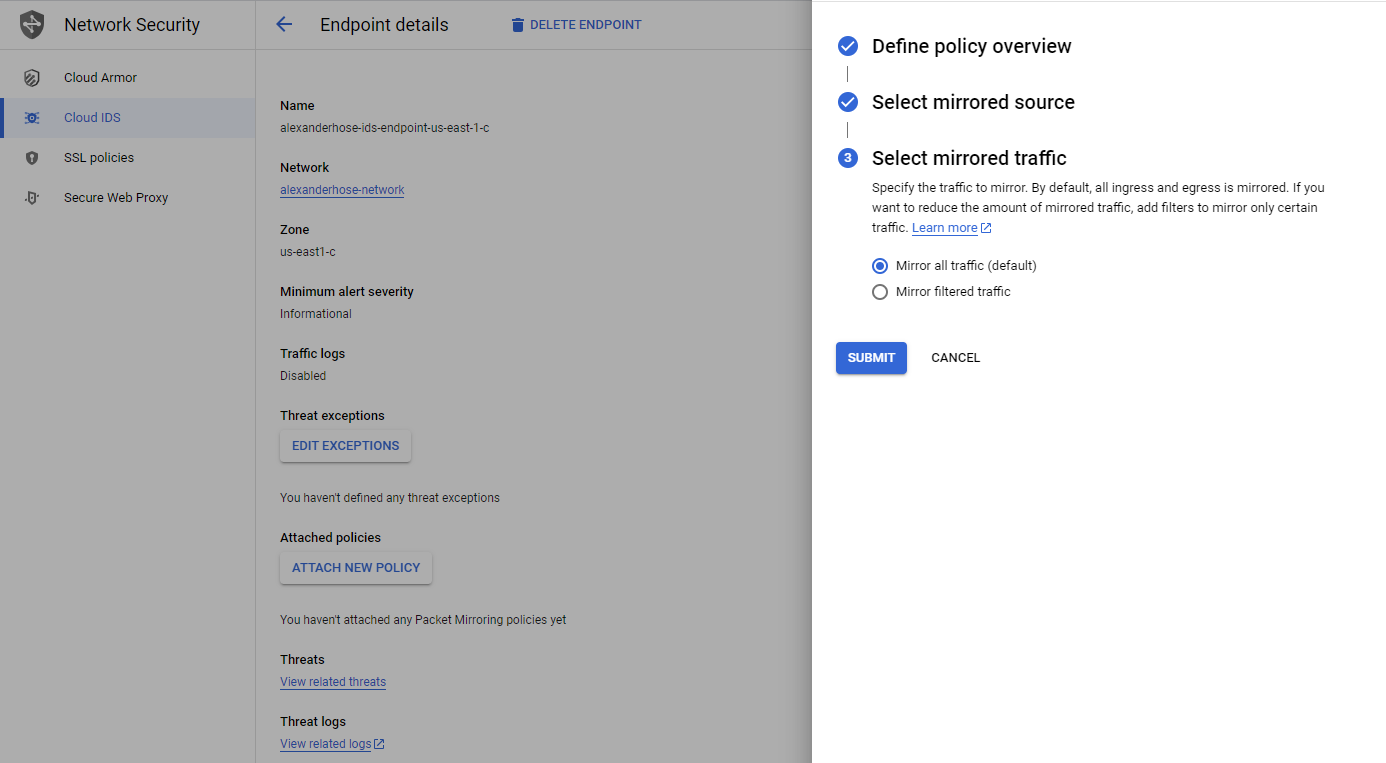The width and height of the screenshot is (1386, 763).
Task: Submit the packet mirroring policy
Action: click(871, 358)
